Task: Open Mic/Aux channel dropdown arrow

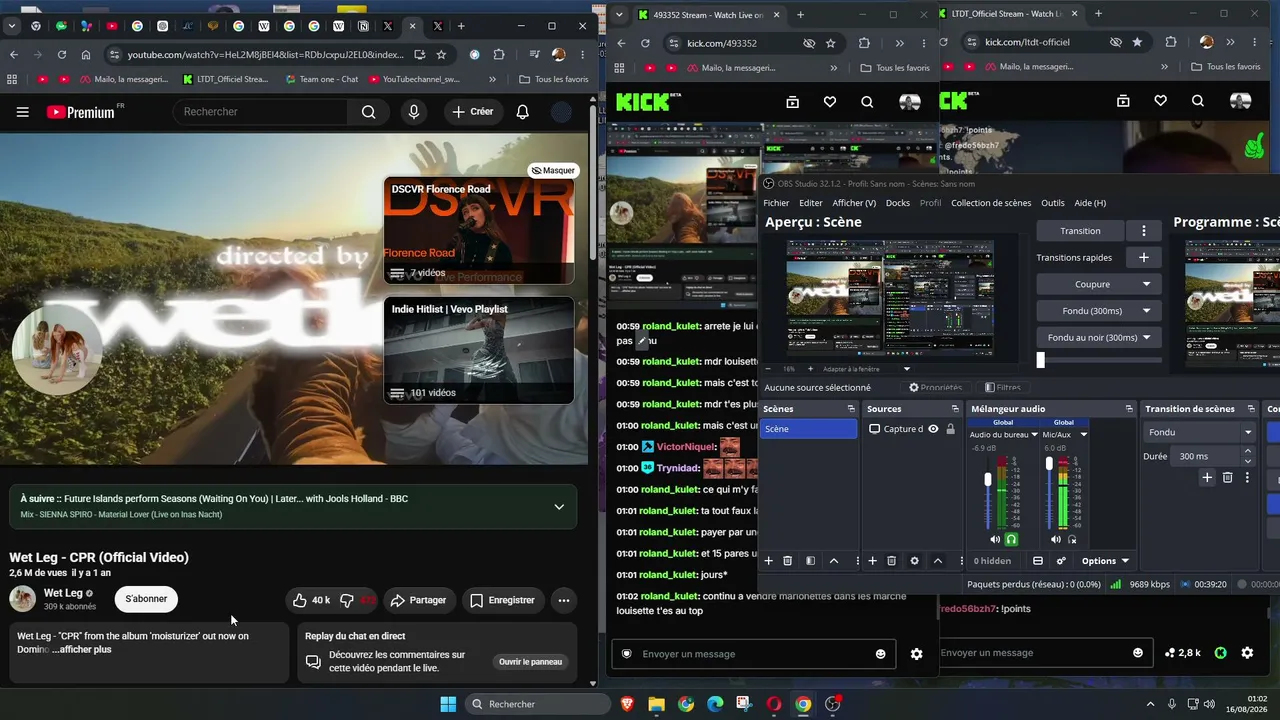Action: click(x=1083, y=435)
